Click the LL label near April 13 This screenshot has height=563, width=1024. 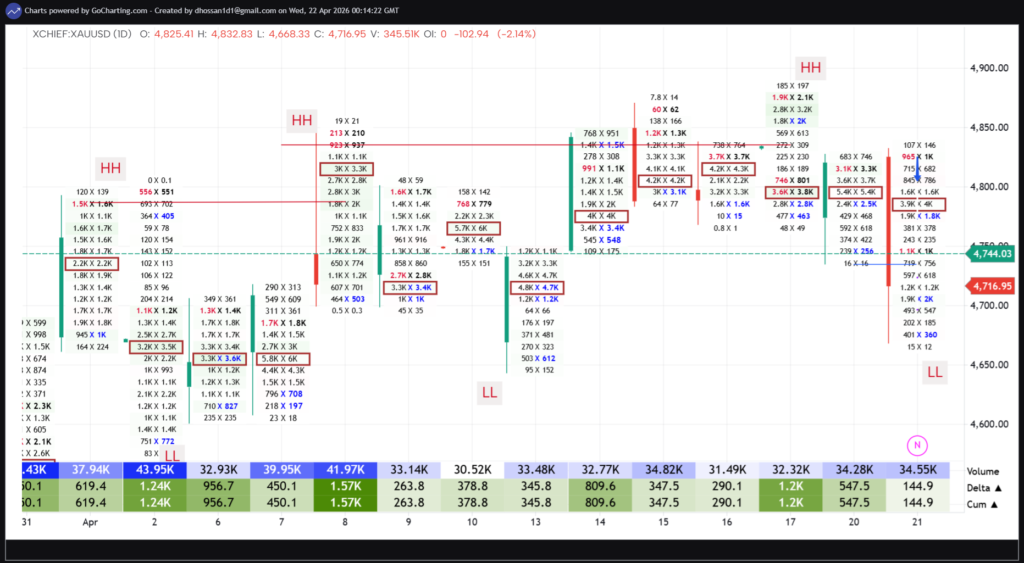[x=489, y=390]
